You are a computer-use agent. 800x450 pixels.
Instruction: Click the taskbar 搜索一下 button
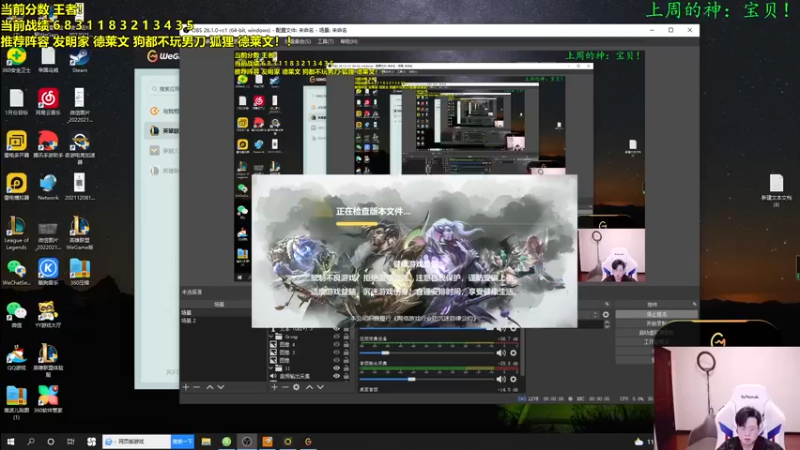(x=182, y=441)
